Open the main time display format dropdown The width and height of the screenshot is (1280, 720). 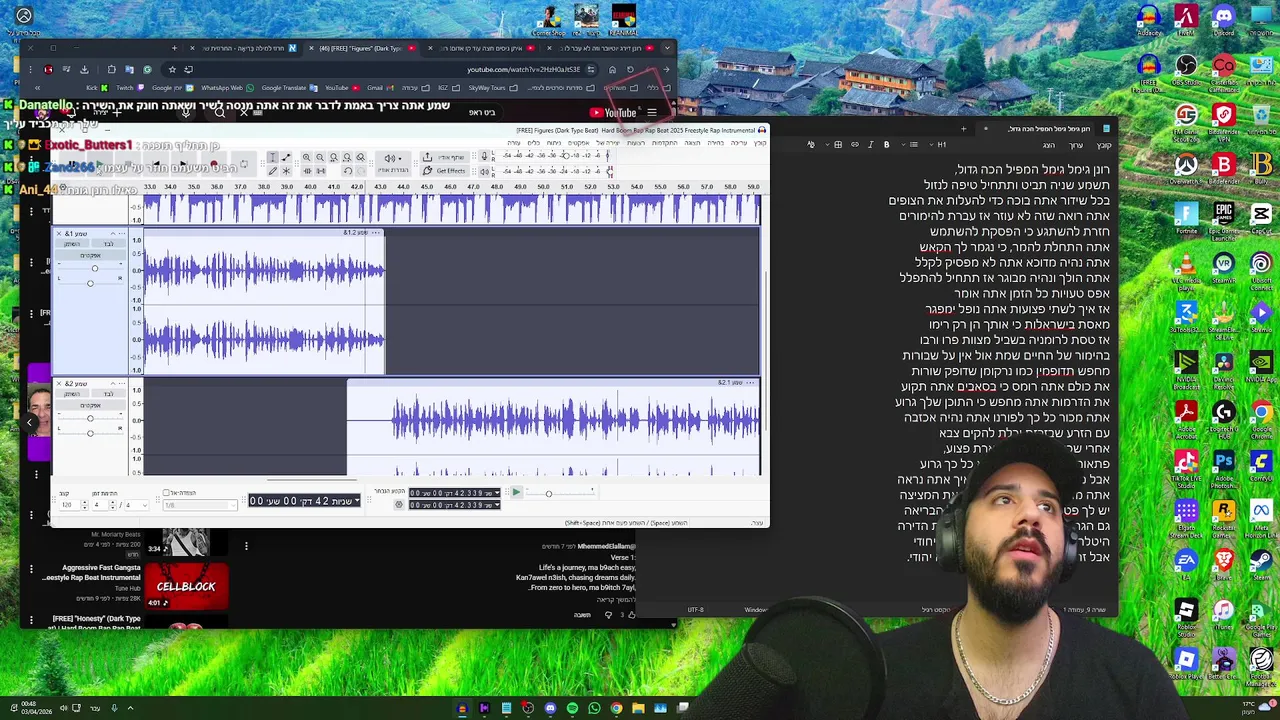pos(357,500)
